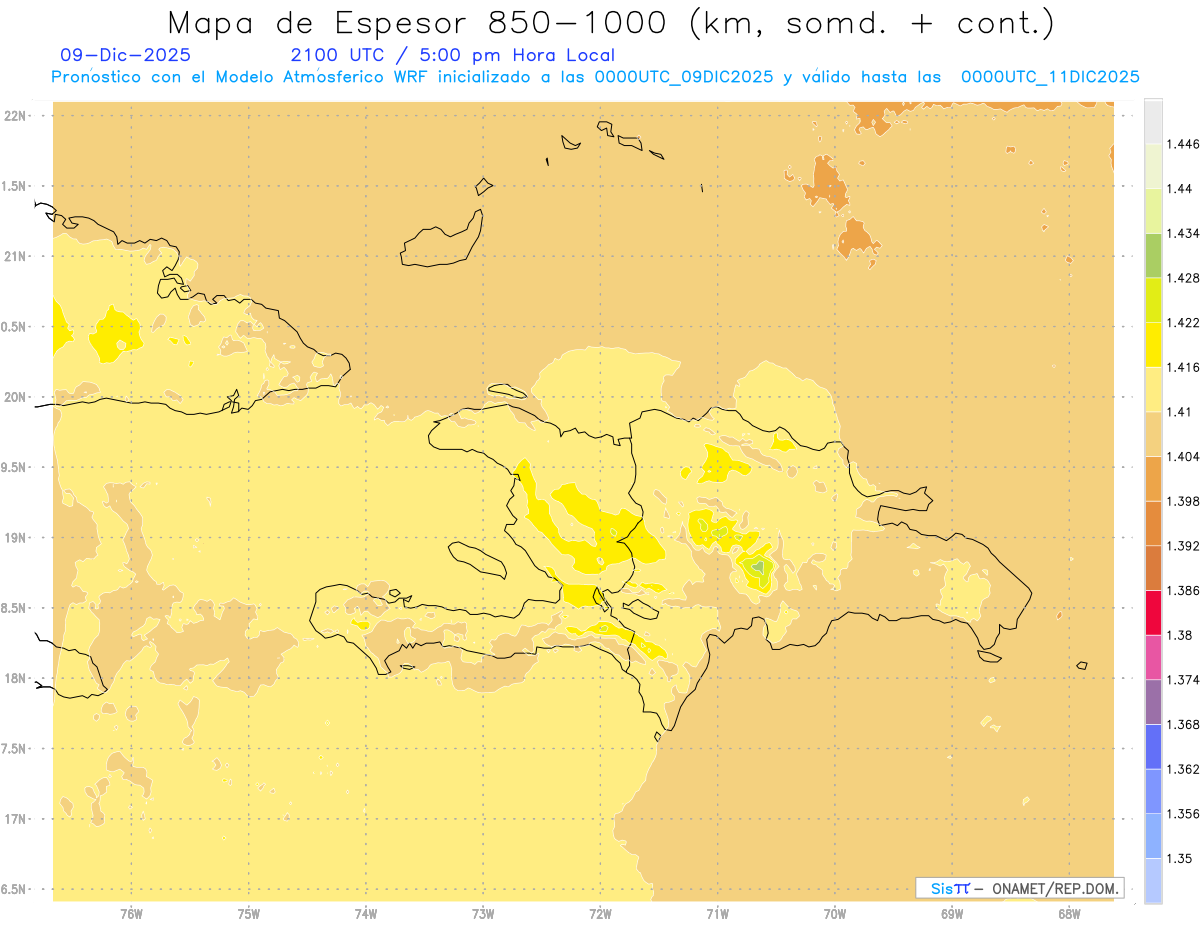Click the legend value 1.374
Viewport: 1200px width, 927px height.
click(1184, 680)
